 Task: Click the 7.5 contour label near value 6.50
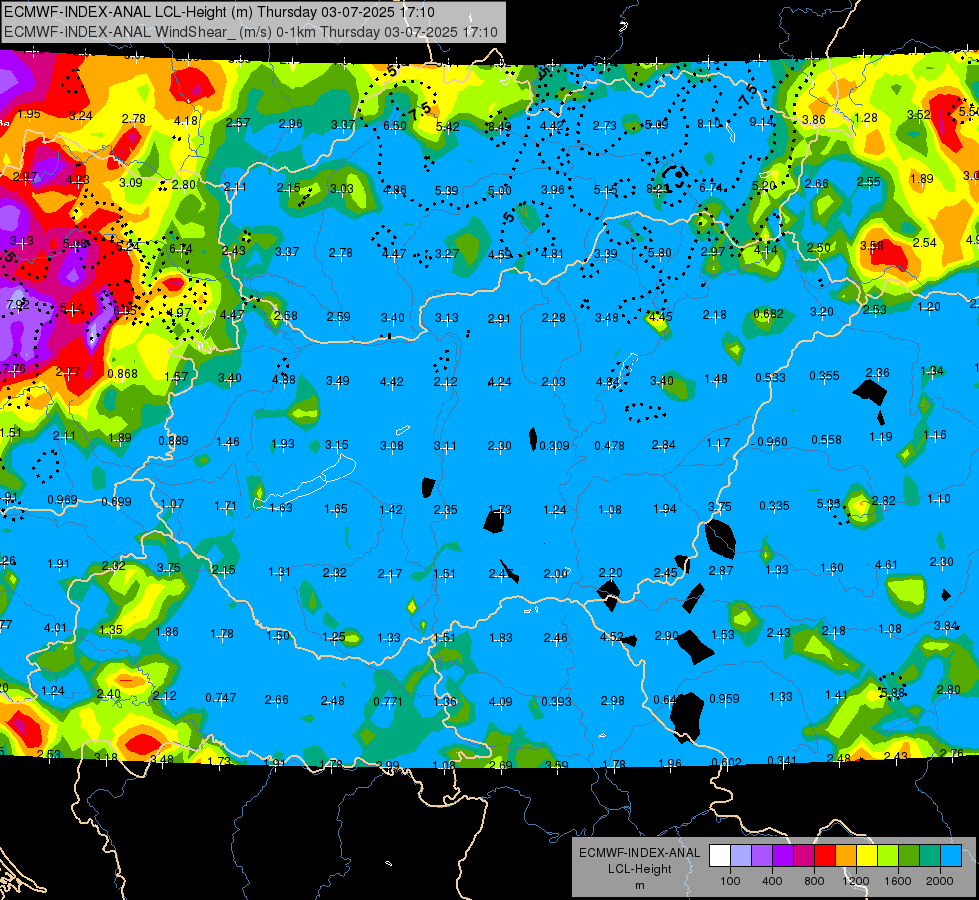tap(420, 111)
